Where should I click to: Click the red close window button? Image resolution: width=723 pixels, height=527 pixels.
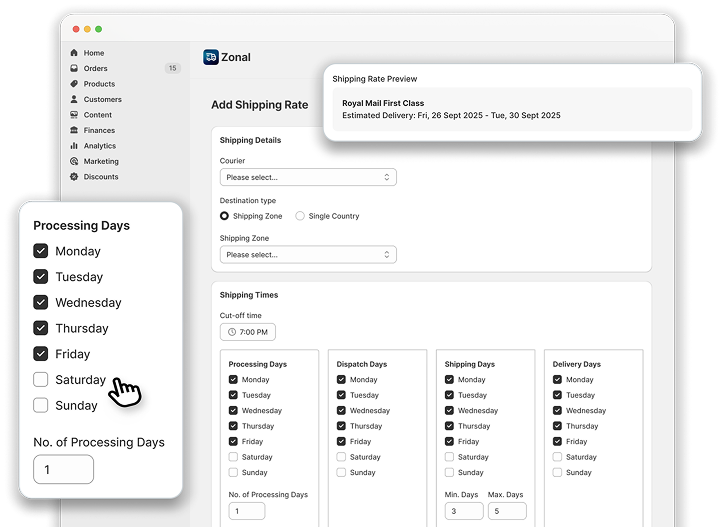click(x=76, y=29)
